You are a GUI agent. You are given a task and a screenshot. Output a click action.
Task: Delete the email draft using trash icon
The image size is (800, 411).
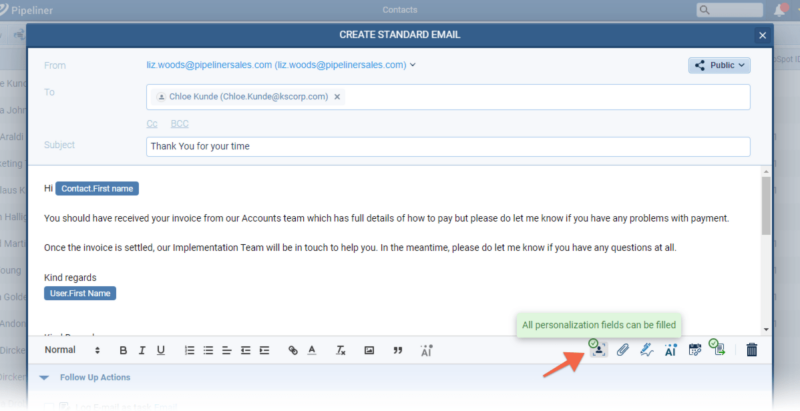coord(752,350)
